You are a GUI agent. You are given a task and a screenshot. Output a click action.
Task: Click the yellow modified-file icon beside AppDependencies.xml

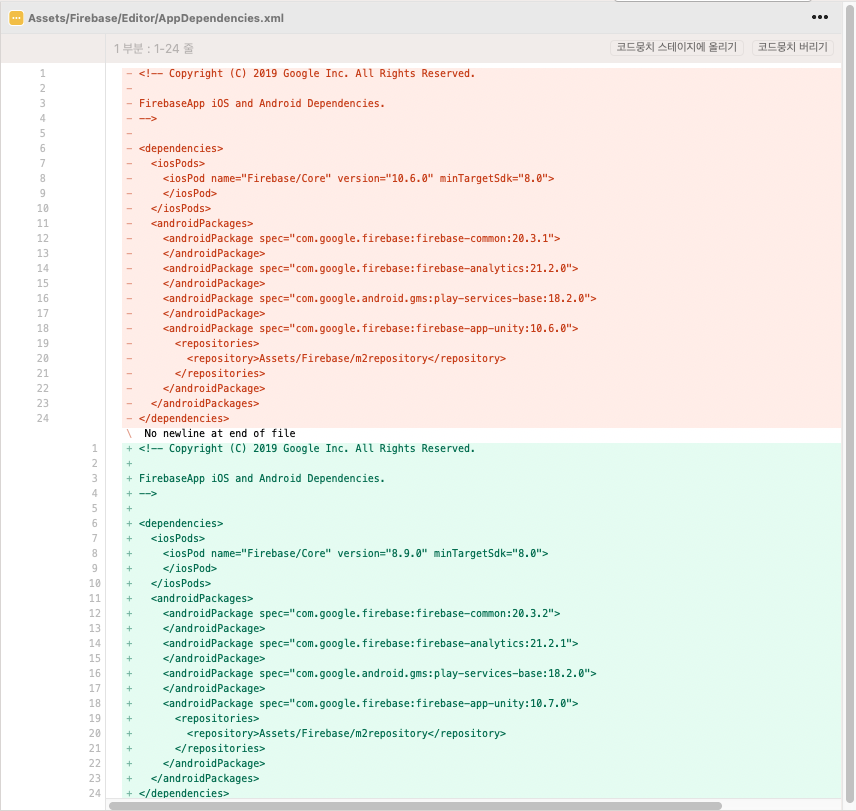(x=16, y=18)
